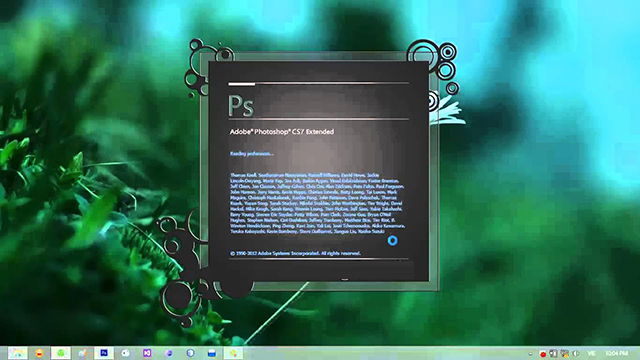The width and height of the screenshot is (640, 360).
Task: Expand the hidden system tray icons arrow
Action: click(530, 354)
